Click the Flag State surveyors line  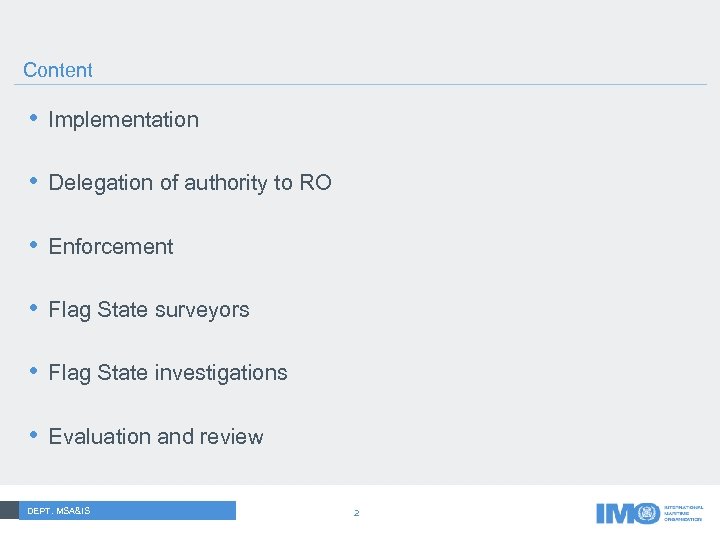click(x=148, y=310)
